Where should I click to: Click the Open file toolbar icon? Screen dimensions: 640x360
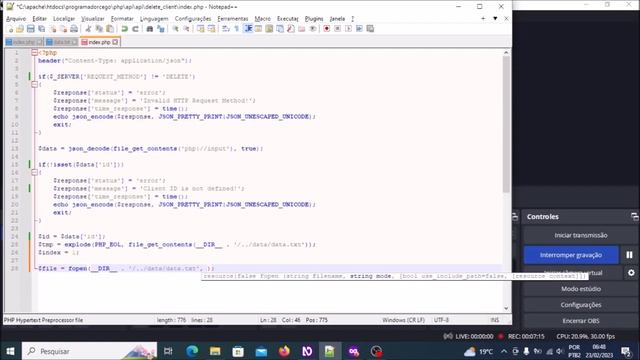tap(20, 29)
